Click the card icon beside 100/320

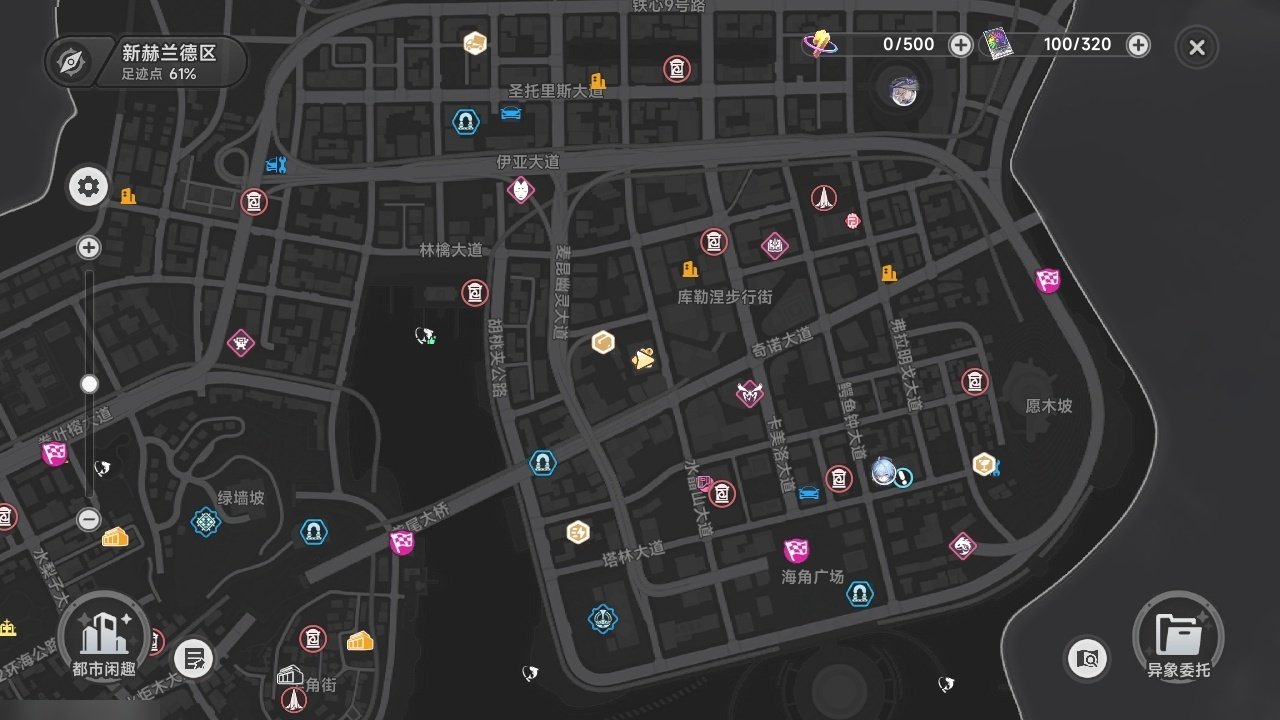(x=997, y=44)
